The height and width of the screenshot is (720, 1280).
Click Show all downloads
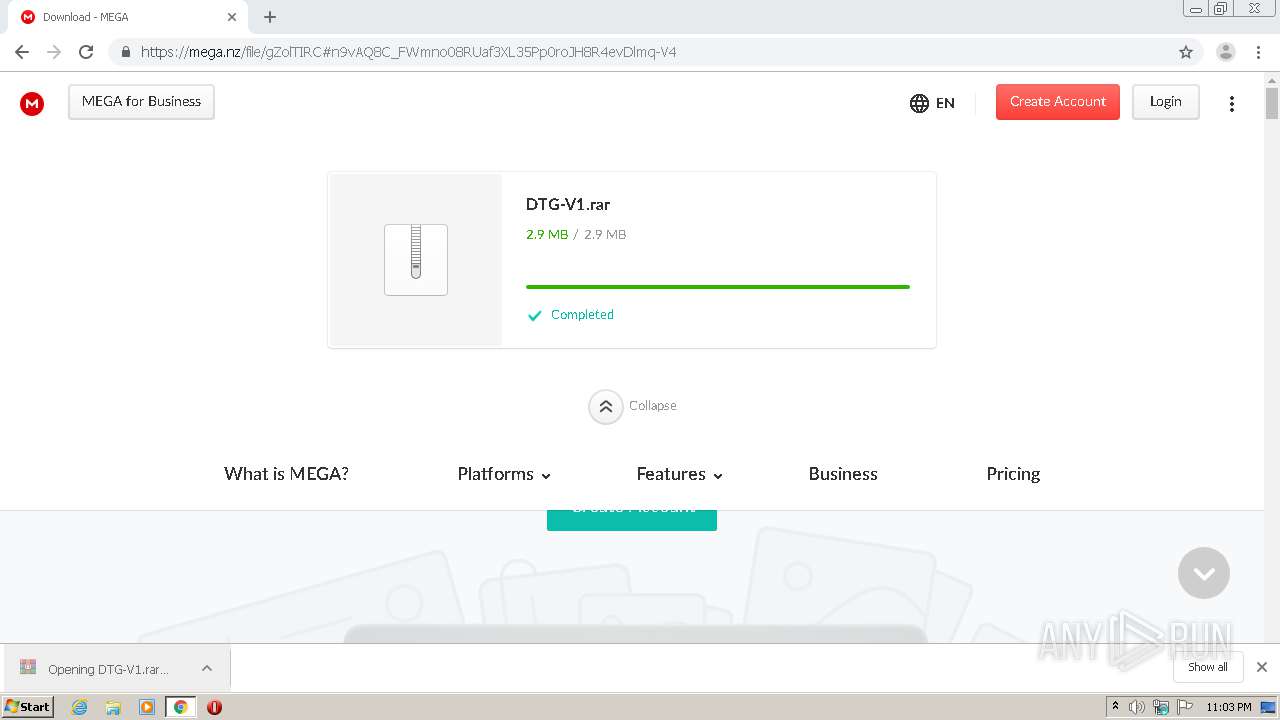pyautogui.click(x=1207, y=667)
